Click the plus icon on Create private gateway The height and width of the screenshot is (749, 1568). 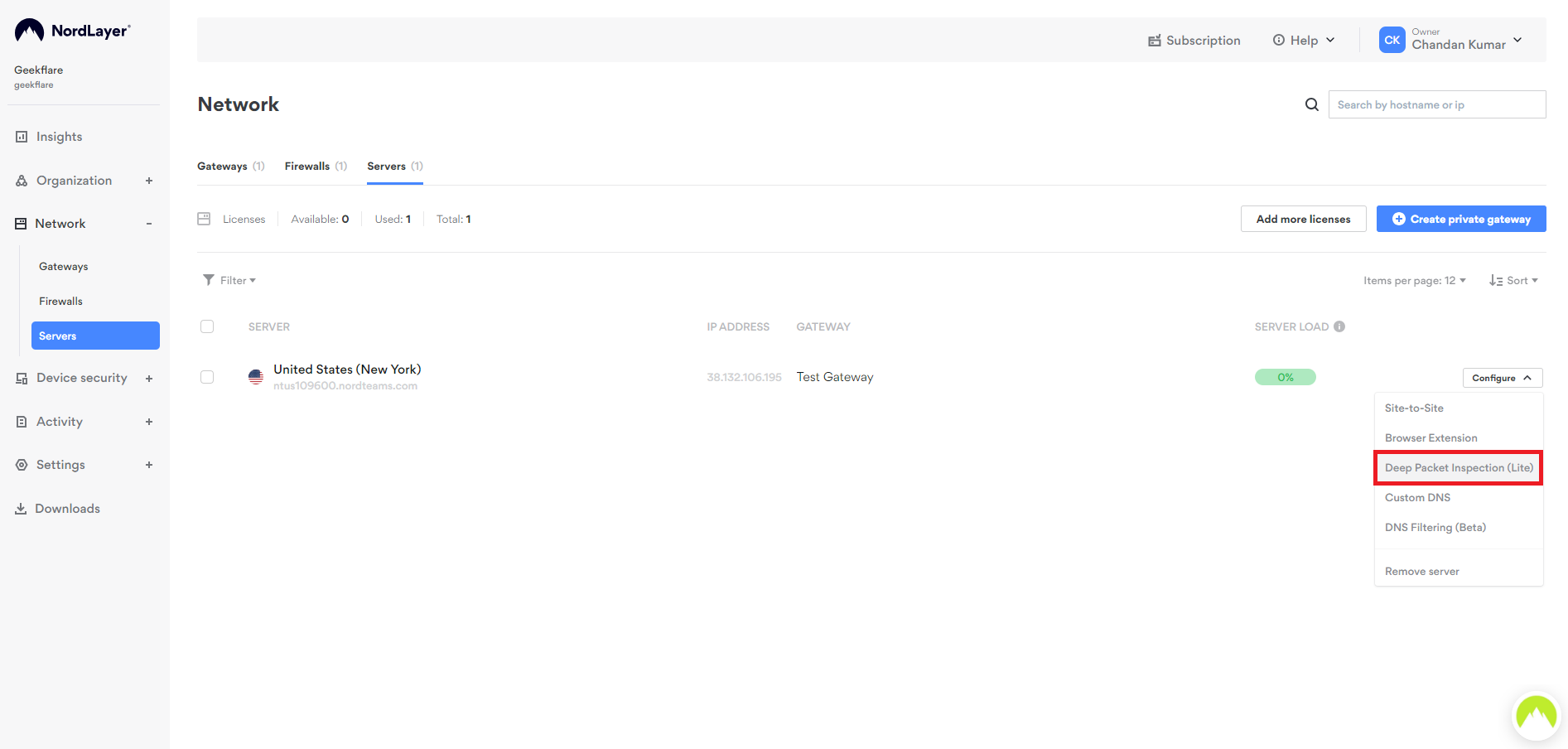point(1399,219)
